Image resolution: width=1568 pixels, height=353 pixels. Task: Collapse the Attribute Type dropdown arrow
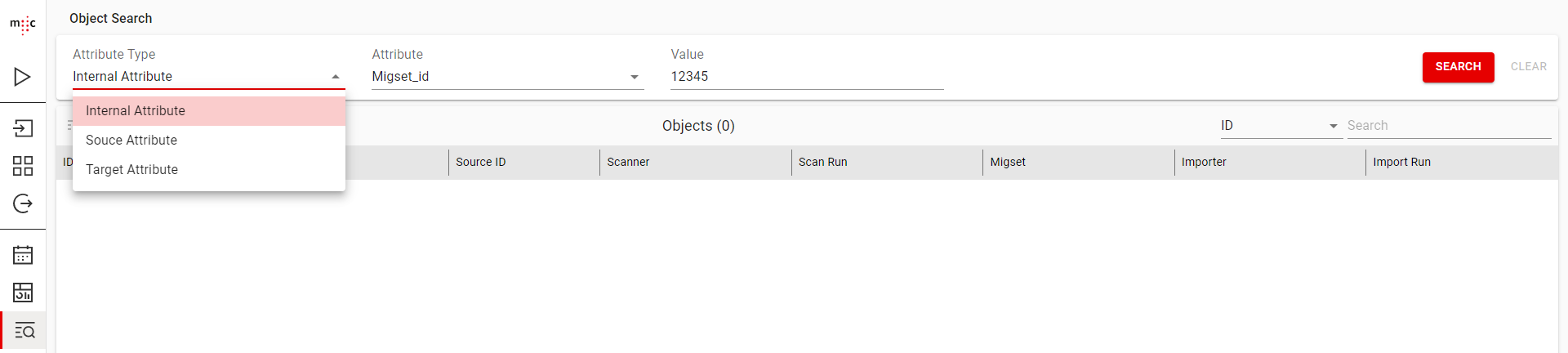point(336,77)
